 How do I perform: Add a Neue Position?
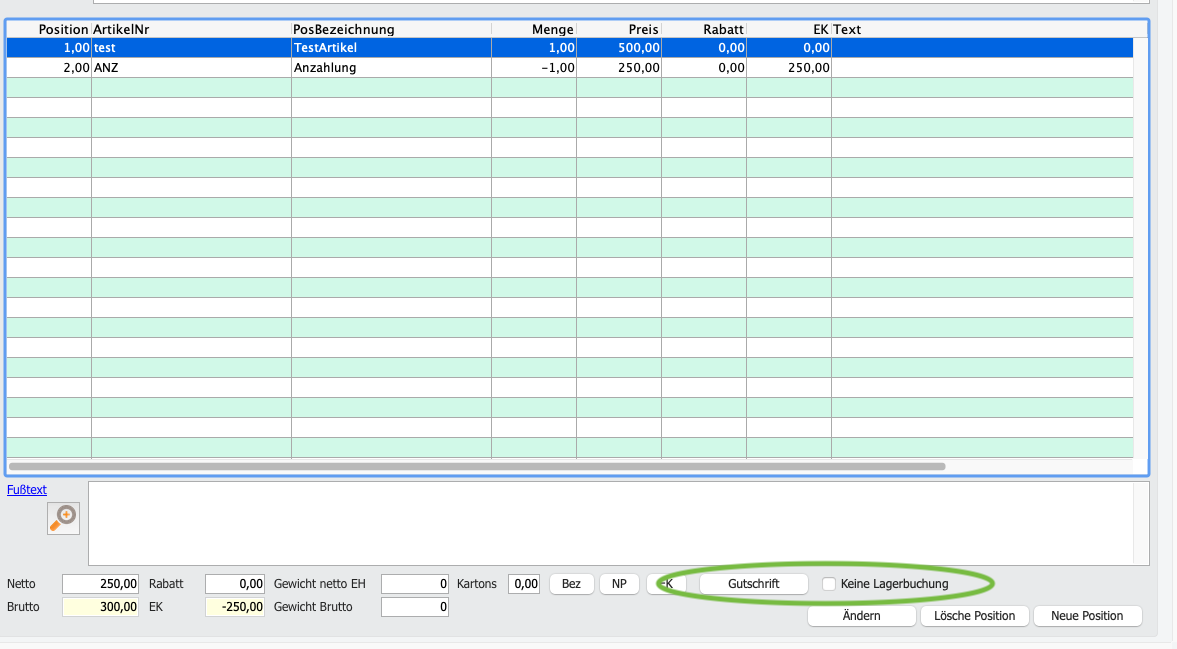[x=1087, y=616]
